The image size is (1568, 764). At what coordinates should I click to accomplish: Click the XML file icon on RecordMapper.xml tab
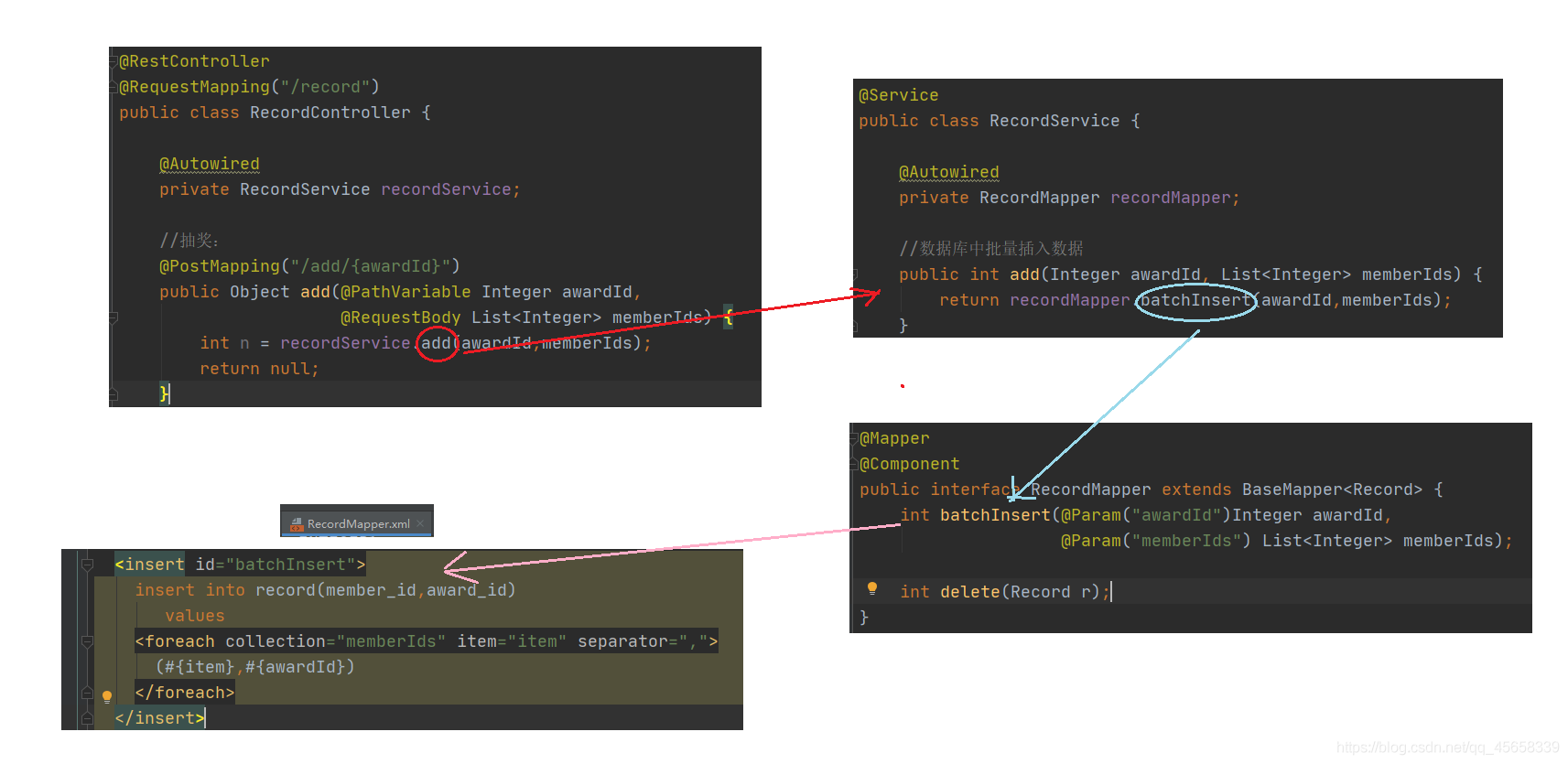(x=296, y=524)
